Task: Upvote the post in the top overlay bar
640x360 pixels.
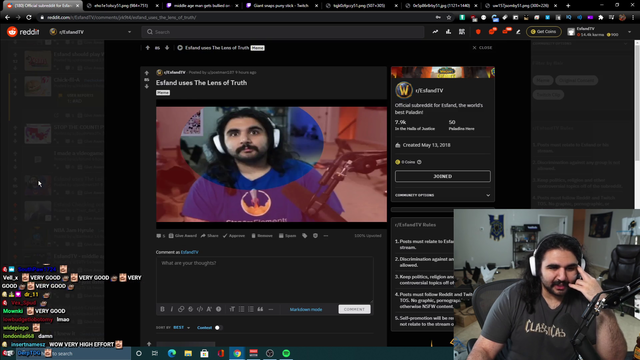Action: pos(148,48)
